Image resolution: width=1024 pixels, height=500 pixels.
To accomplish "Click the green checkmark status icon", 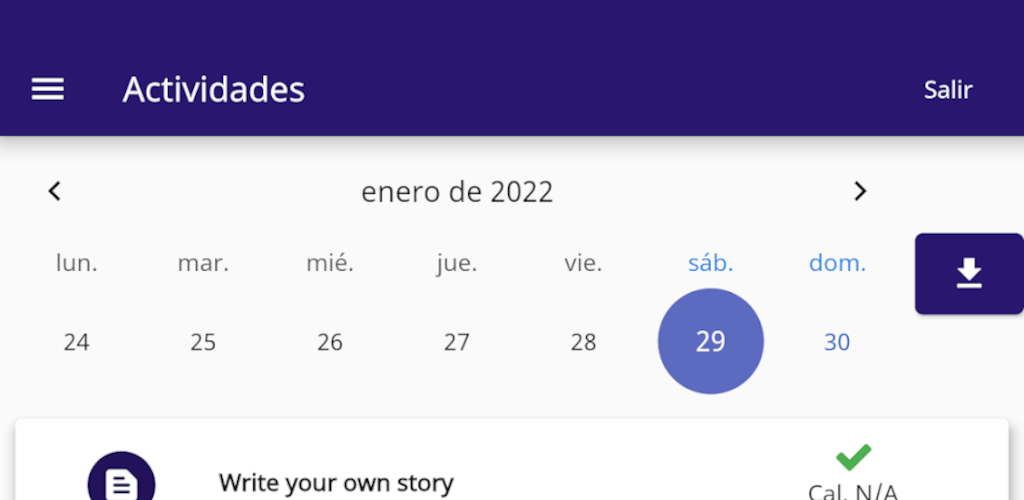I will tap(853, 457).
